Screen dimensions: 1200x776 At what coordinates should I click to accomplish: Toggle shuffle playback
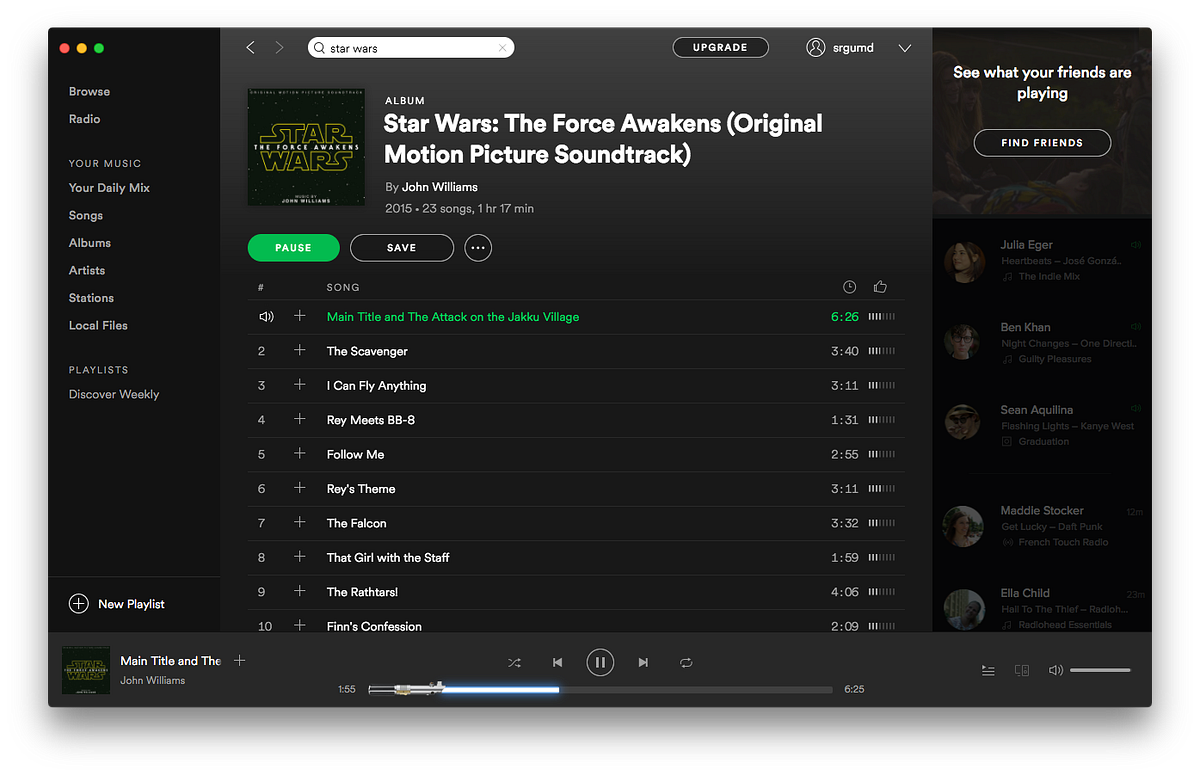[x=514, y=662]
